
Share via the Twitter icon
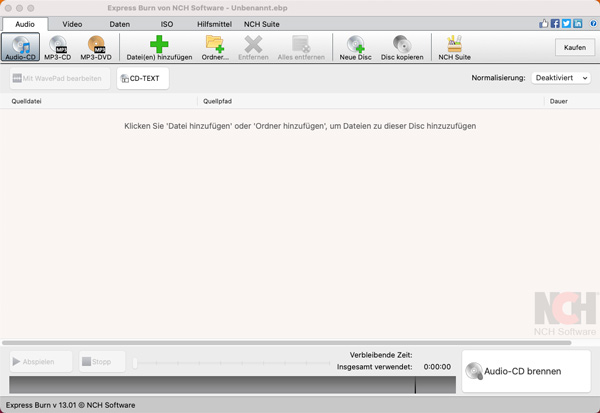tap(566, 24)
